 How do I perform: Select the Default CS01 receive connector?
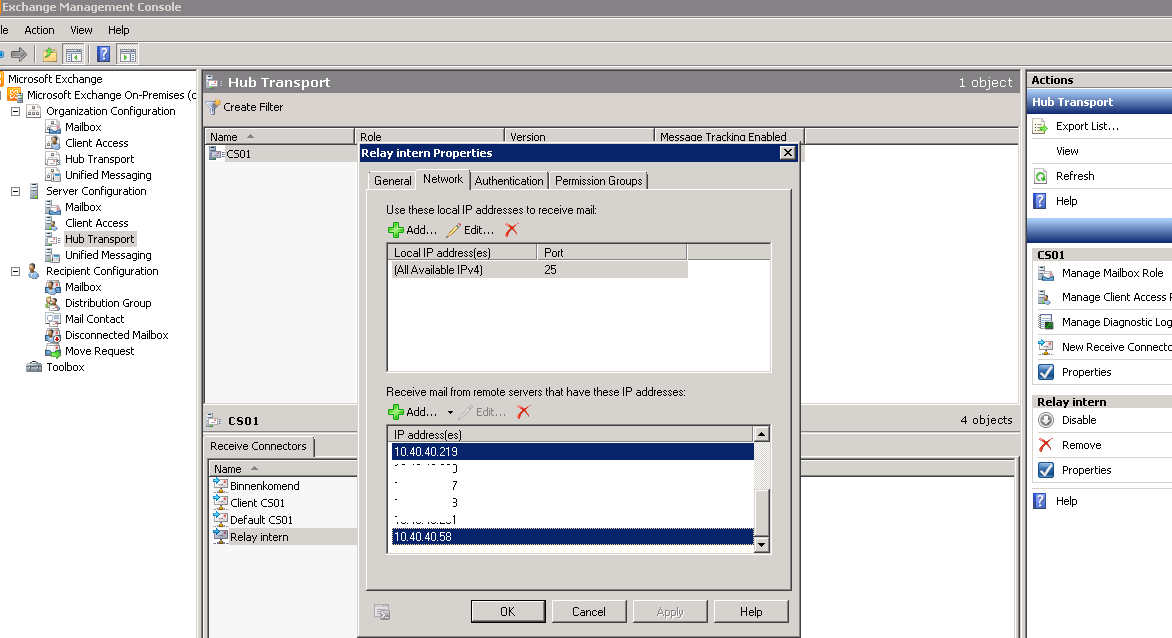(x=261, y=520)
